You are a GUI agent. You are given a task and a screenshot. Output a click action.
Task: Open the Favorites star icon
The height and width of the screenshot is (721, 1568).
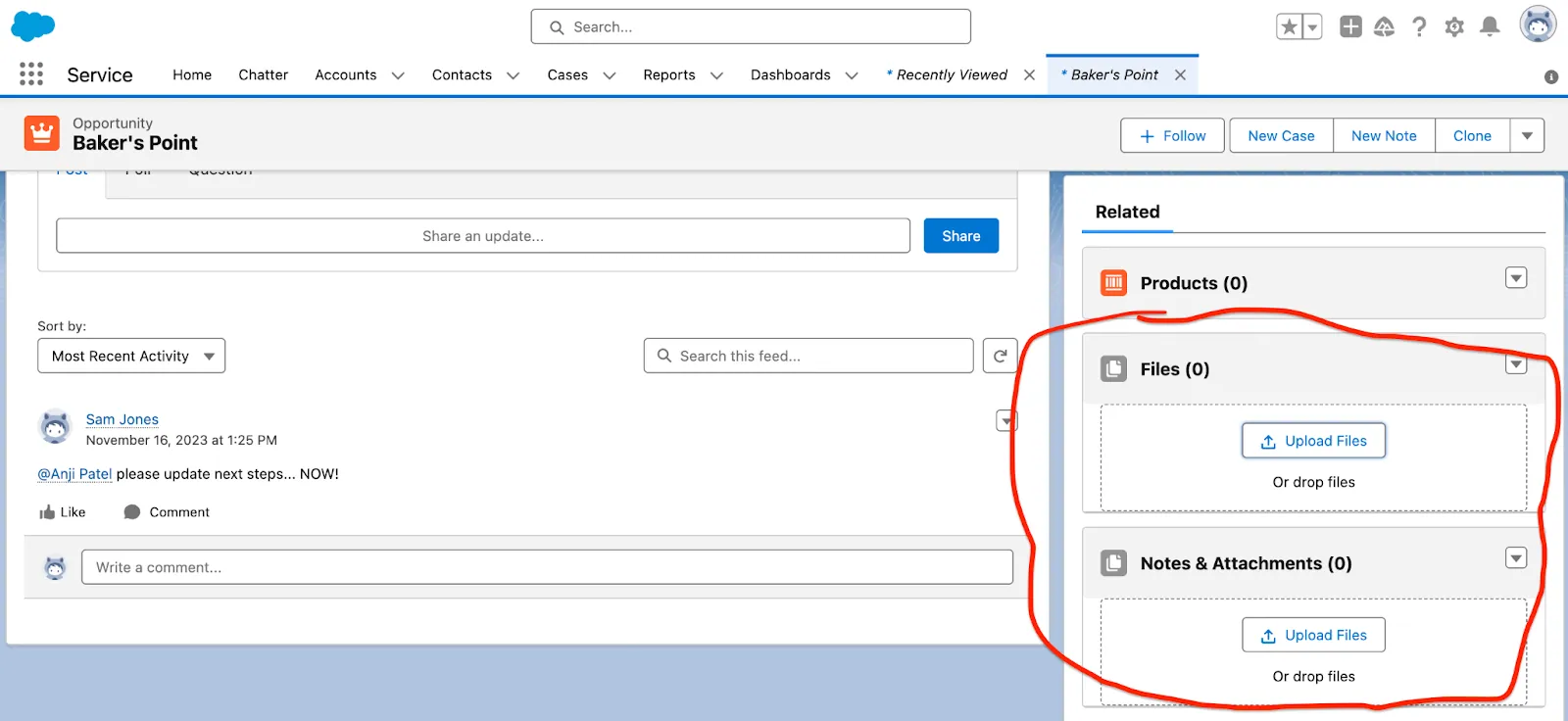[x=1290, y=27]
